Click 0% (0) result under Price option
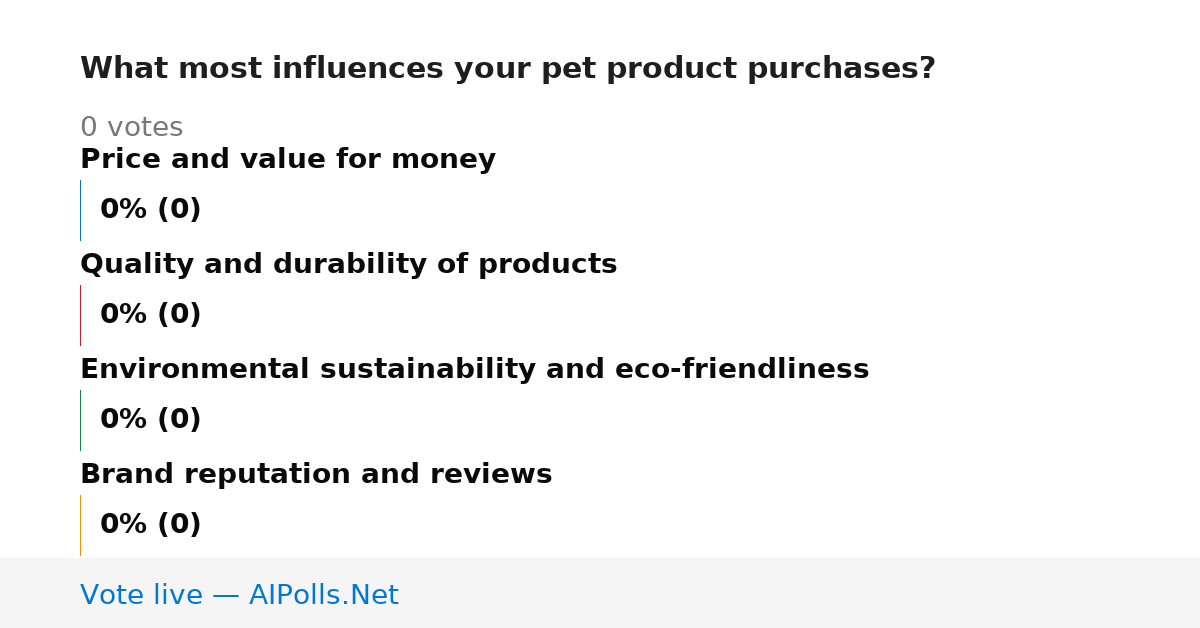 click(x=150, y=210)
